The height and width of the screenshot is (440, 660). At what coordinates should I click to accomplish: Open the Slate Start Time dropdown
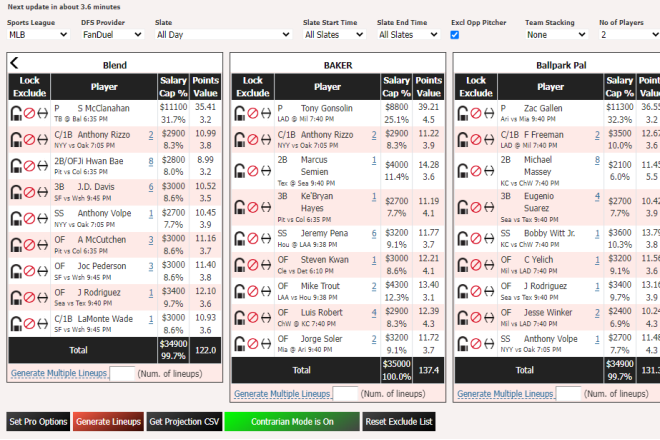[334, 35]
